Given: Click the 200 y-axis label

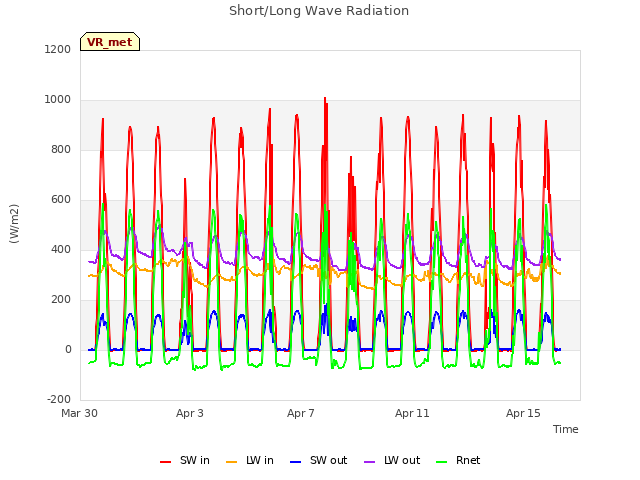Looking at the screenshot, I should point(61,300).
